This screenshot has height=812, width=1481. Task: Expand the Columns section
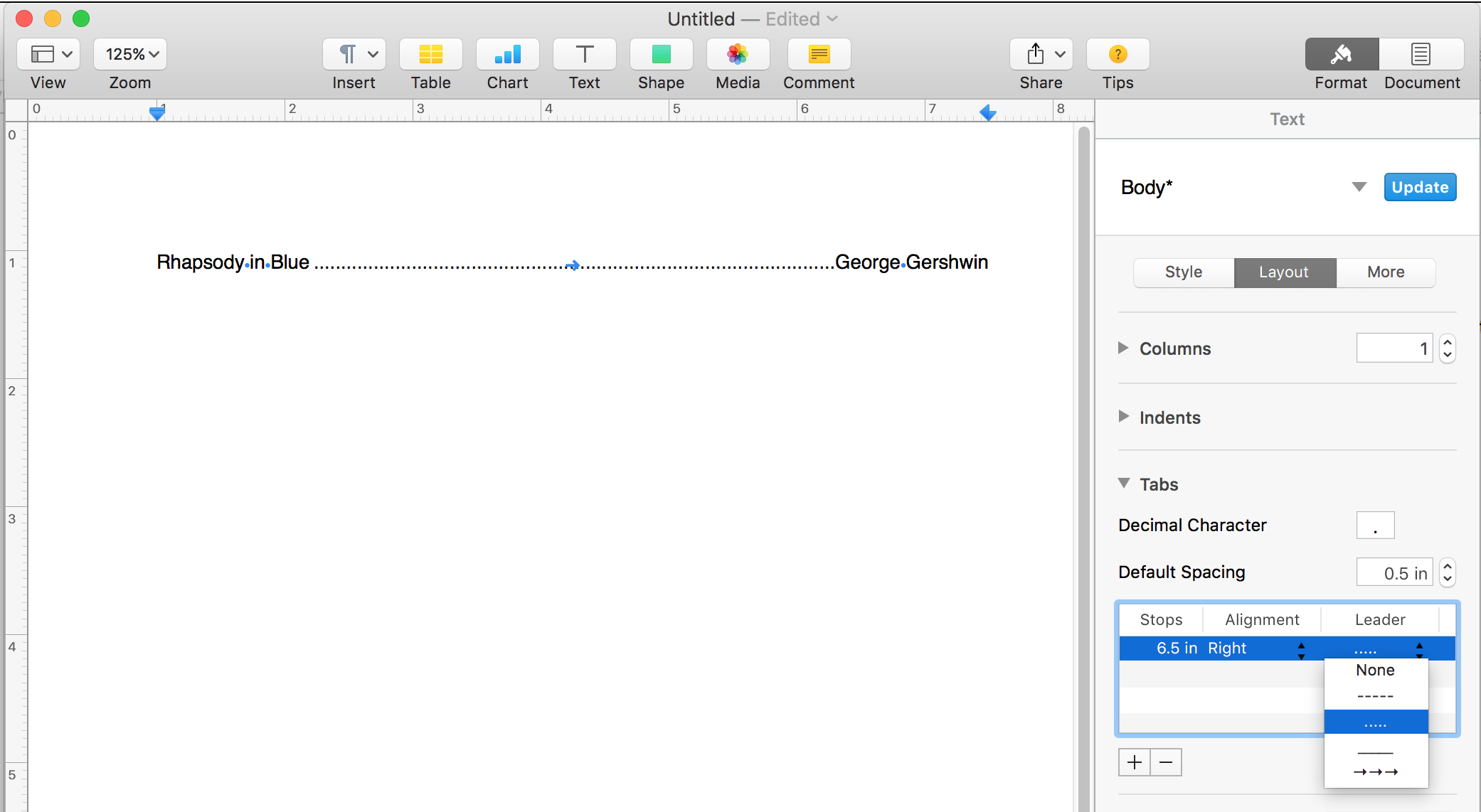pos(1123,348)
